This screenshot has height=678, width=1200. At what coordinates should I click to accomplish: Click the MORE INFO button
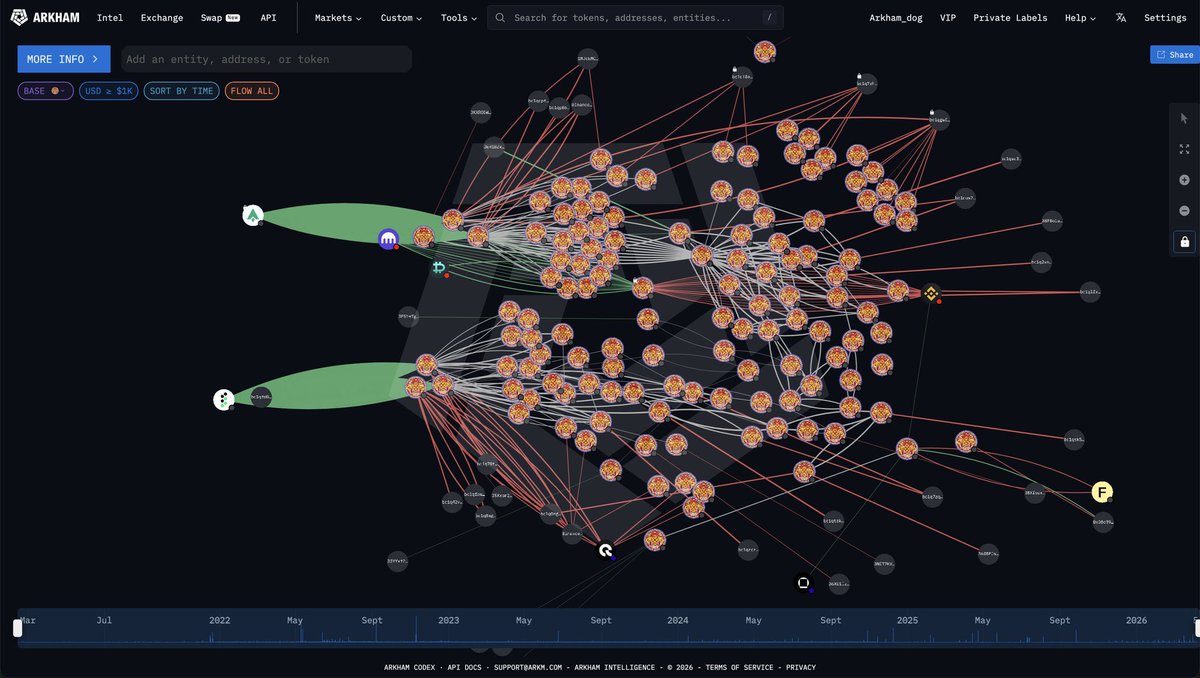(64, 59)
